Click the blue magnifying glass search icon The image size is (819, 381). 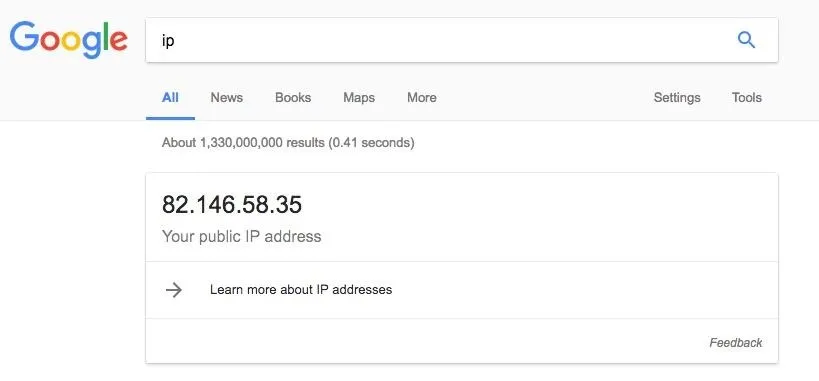(746, 40)
